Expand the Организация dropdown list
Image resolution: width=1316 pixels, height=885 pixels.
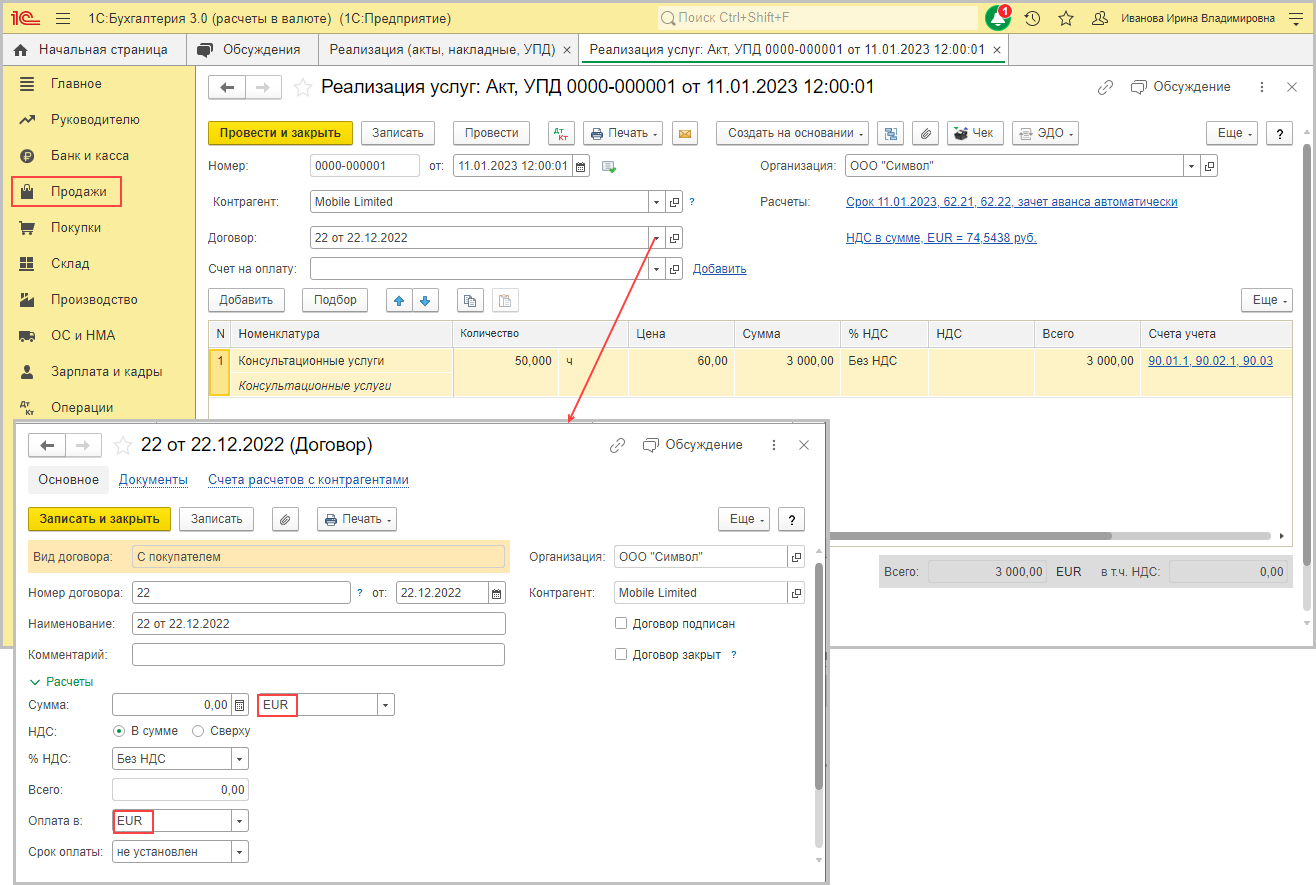[x=1191, y=166]
